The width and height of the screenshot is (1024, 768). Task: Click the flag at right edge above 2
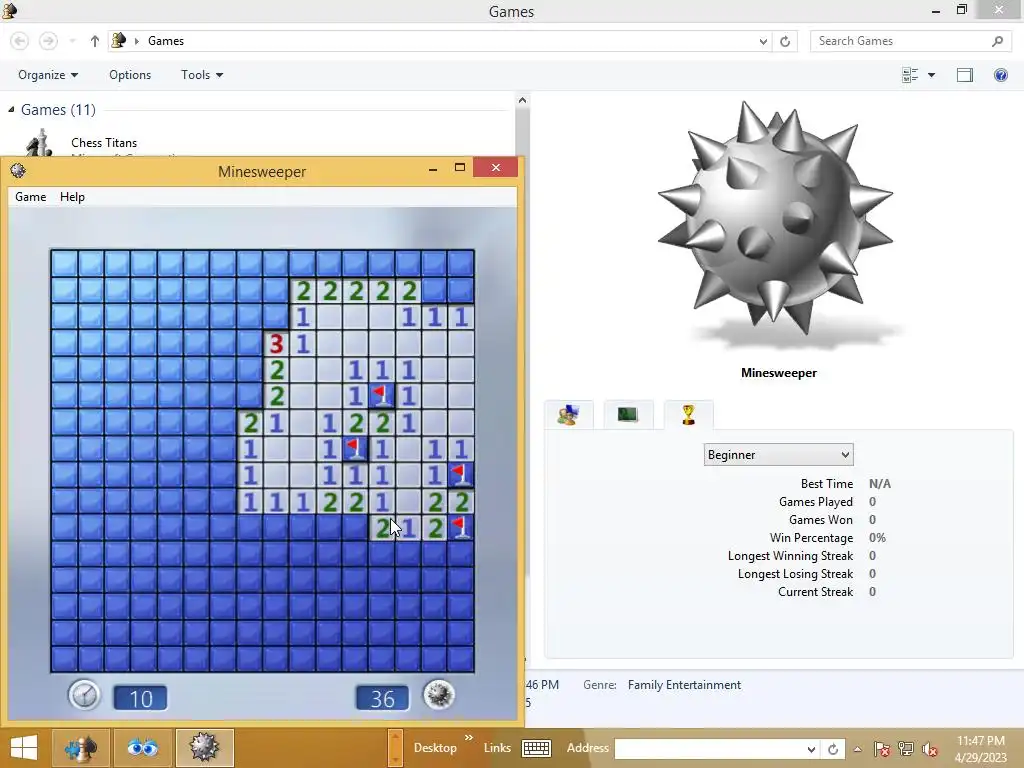click(461, 475)
